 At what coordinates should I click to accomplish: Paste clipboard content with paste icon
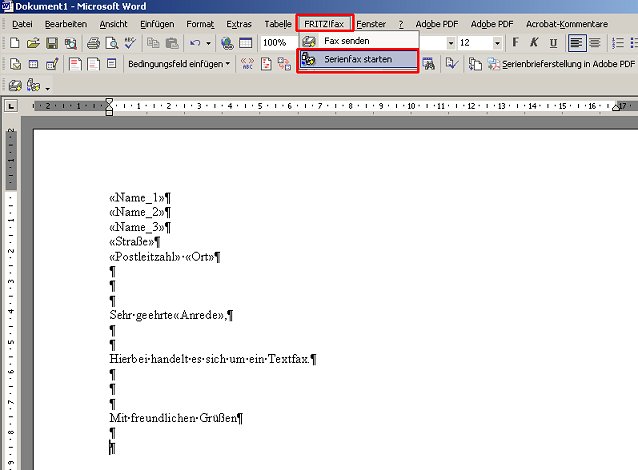point(172,43)
